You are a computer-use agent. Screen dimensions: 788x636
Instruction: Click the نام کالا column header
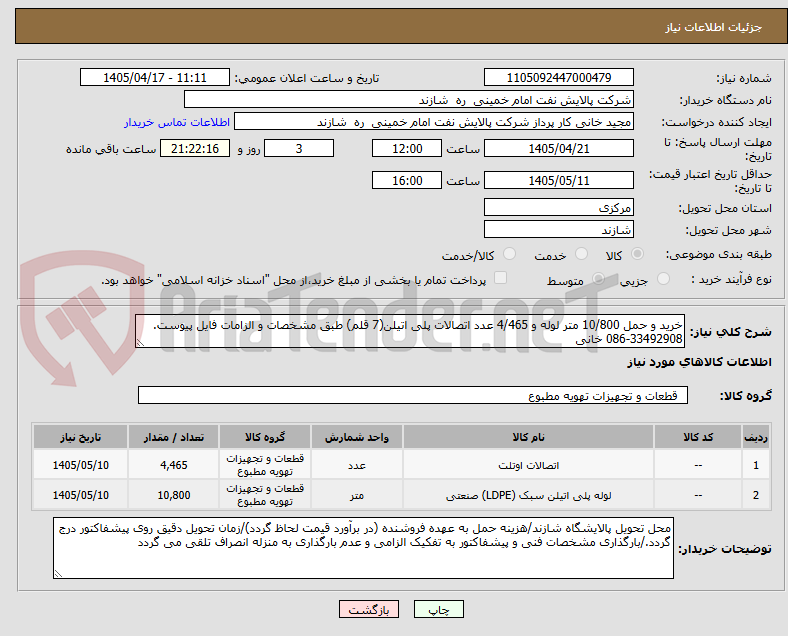click(x=528, y=437)
